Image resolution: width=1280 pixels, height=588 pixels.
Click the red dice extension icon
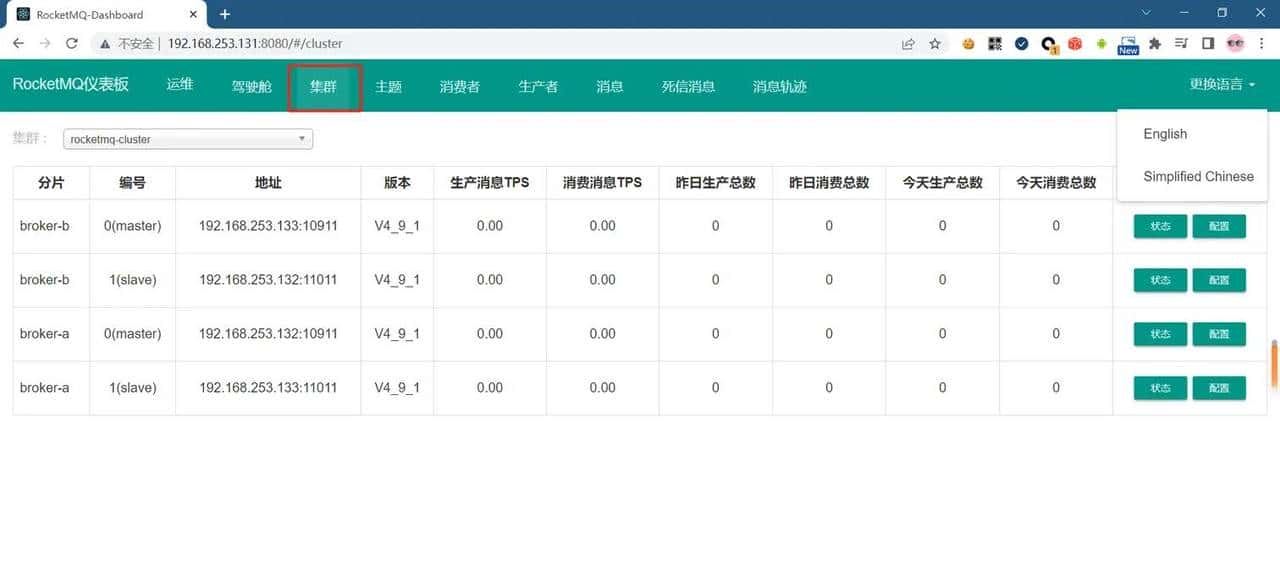pyautogui.click(x=1075, y=44)
